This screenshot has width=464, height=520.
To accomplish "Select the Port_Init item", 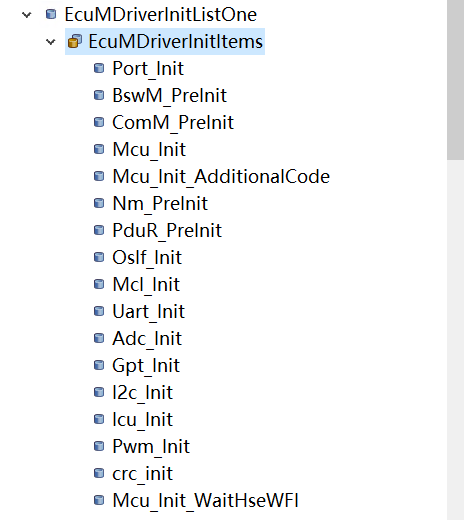I will click(148, 69).
